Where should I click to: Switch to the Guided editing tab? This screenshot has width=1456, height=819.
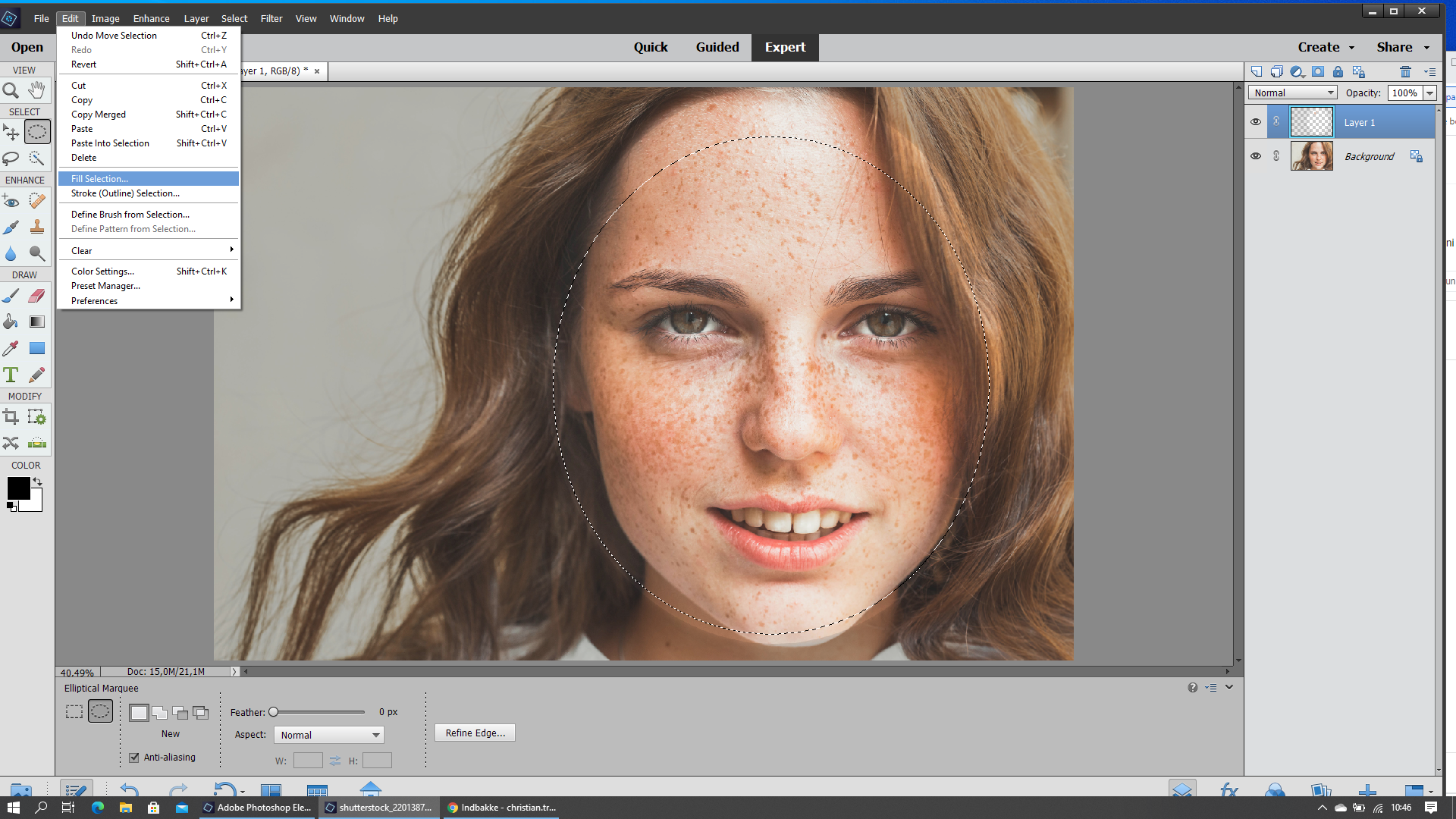click(x=717, y=47)
